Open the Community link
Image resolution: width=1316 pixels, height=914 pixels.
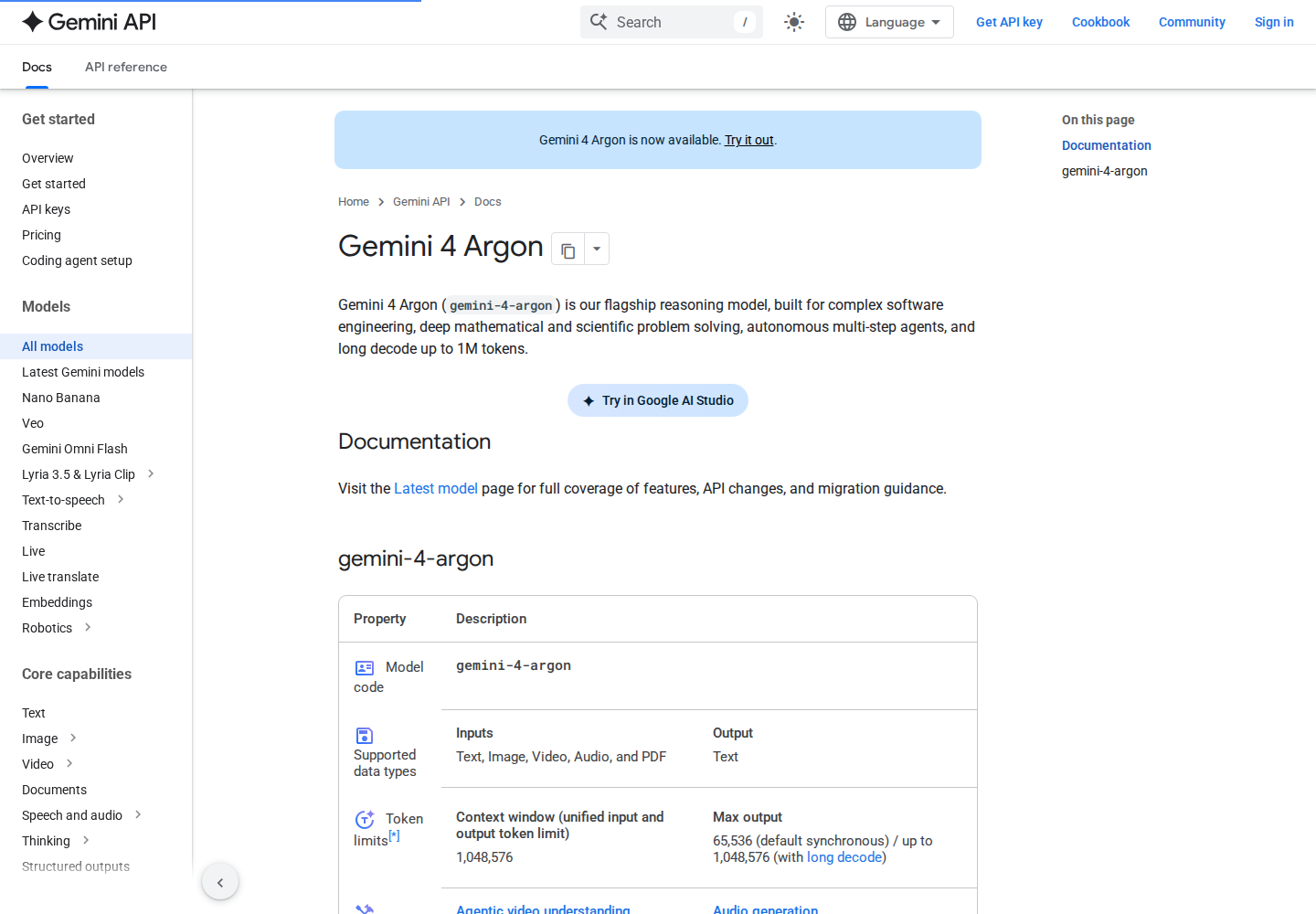pyautogui.click(x=1192, y=22)
